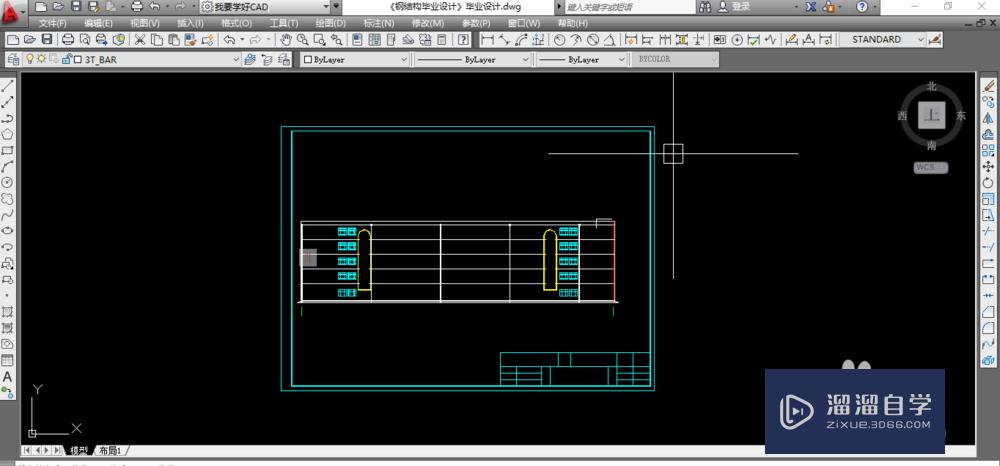1000x466 pixels.
Task: Open the 文件(F) menu
Action: point(52,23)
